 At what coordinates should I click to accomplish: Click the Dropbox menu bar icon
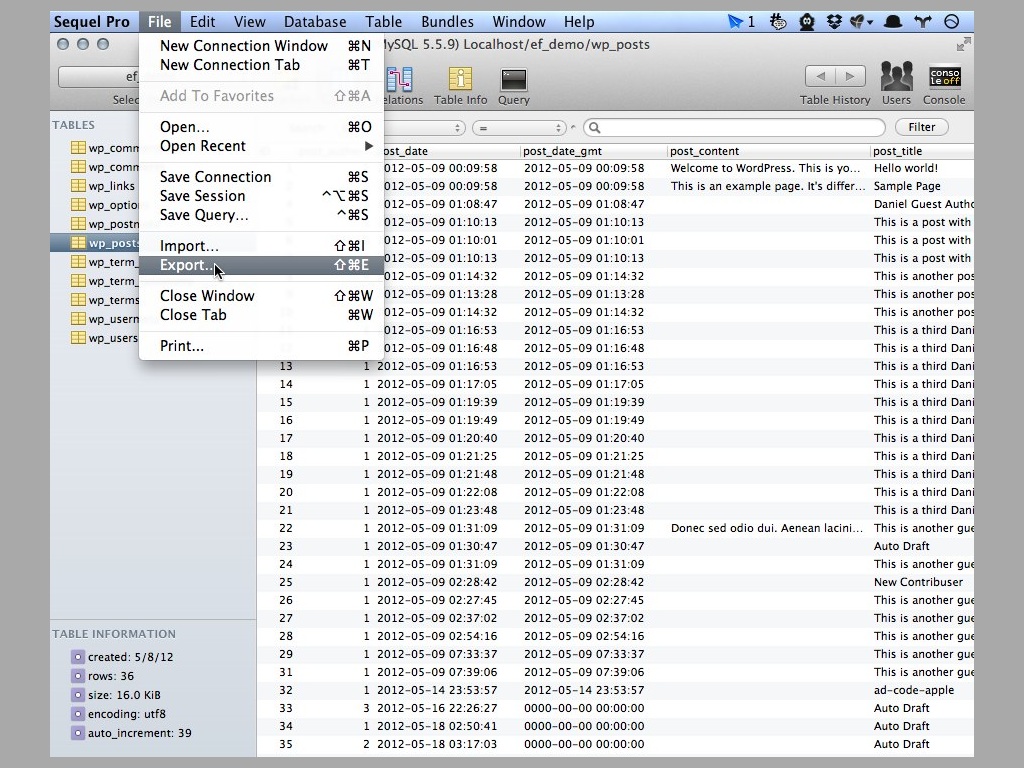click(834, 22)
